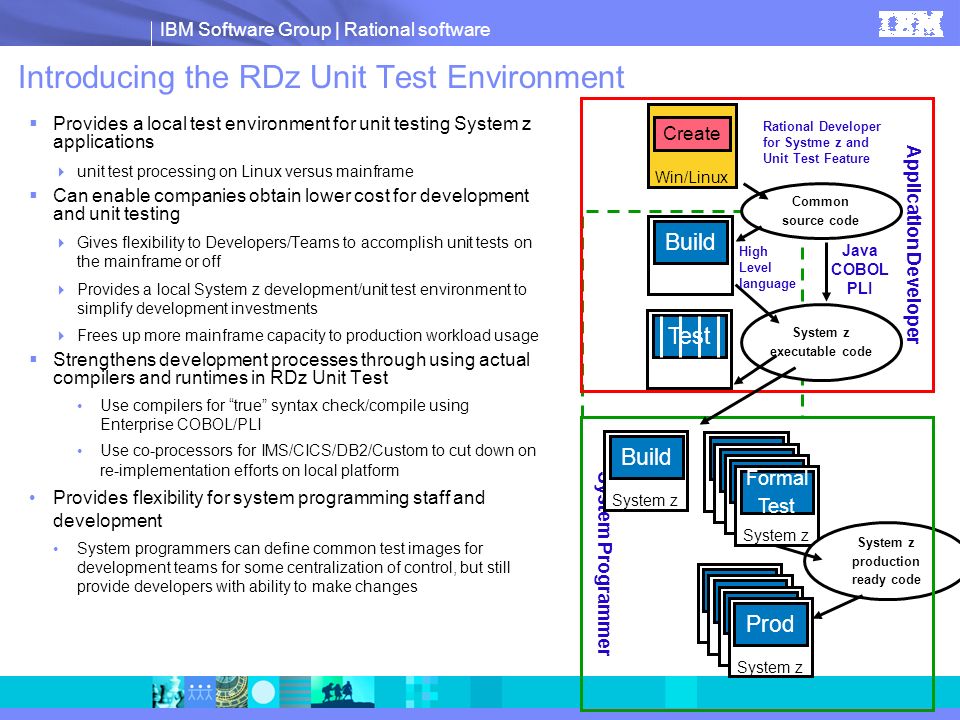Click the footer white circle thumbnail
This screenshot has width=960, height=720.
click(x=263, y=692)
